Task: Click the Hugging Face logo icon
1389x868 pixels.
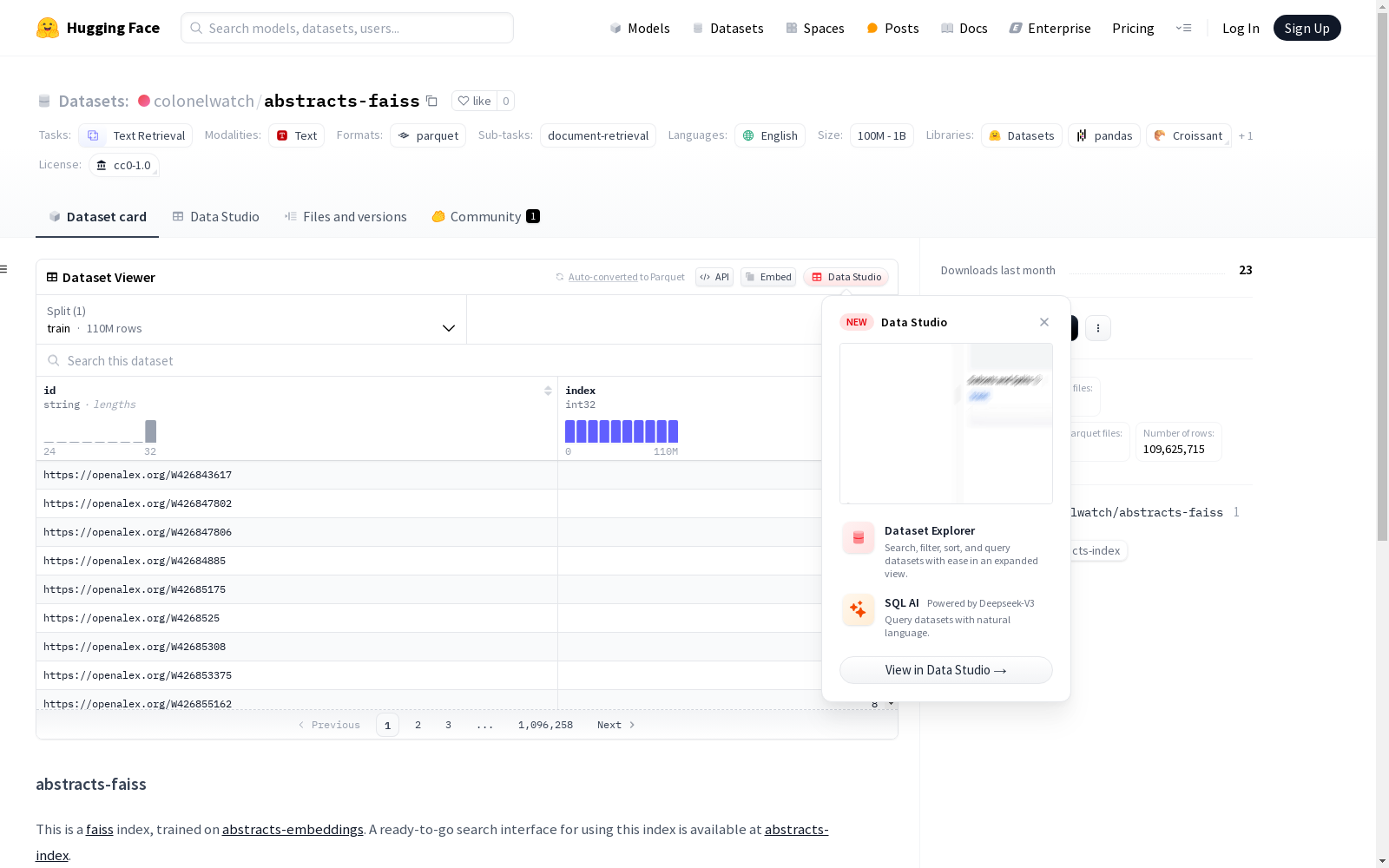Action: [x=48, y=28]
